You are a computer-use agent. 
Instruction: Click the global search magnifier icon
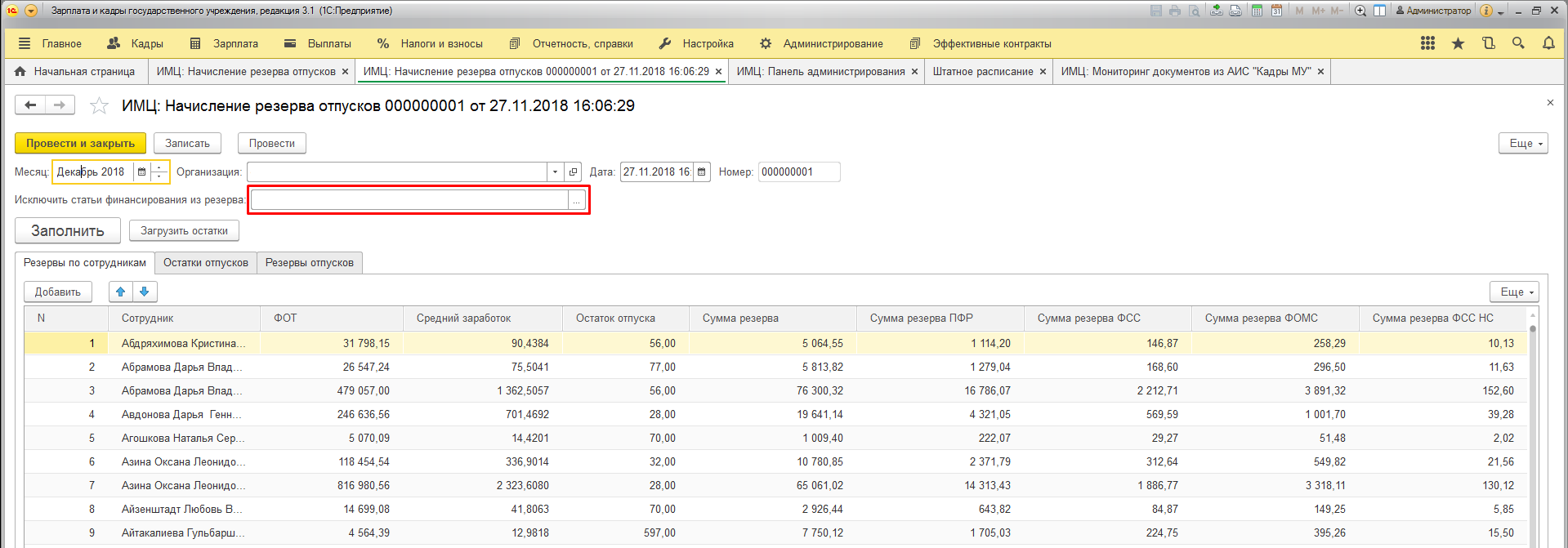click(1518, 43)
